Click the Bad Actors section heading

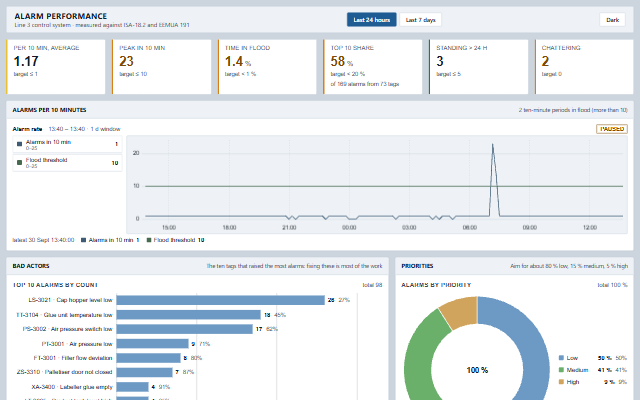click(31, 266)
